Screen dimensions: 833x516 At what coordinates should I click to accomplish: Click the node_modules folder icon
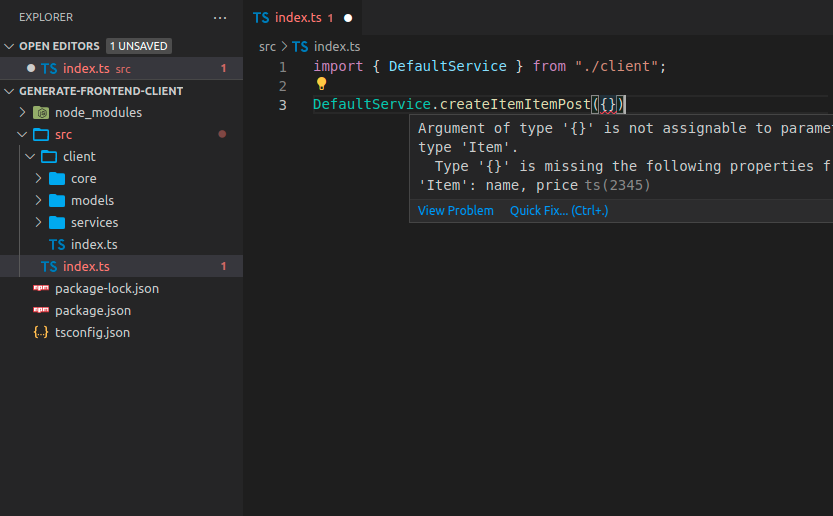point(41,113)
